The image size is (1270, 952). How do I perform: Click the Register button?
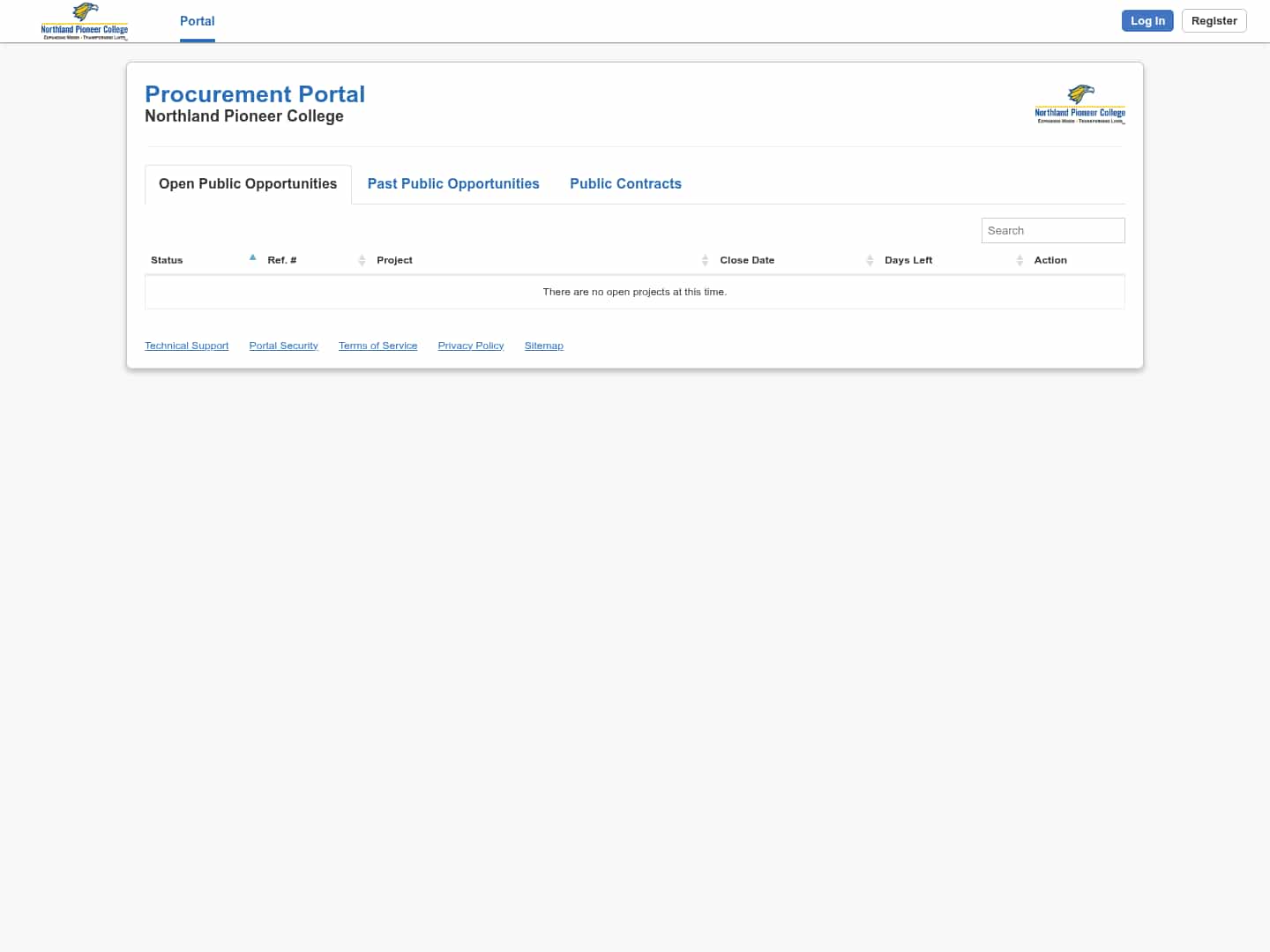[x=1214, y=20]
